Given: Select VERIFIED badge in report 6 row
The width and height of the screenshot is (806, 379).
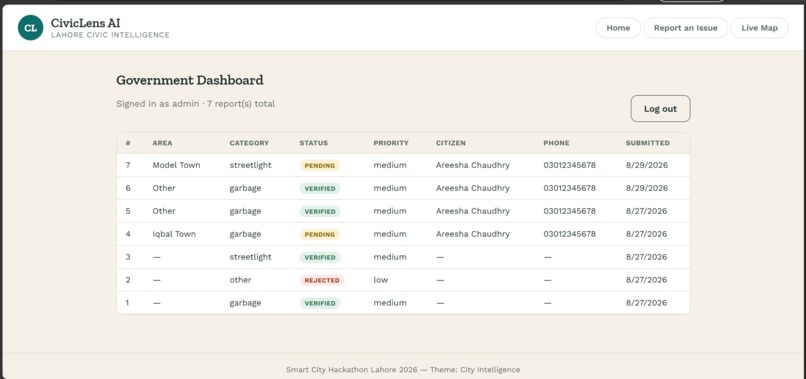Looking at the screenshot, I should pyautogui.click(x=320, y=188).
